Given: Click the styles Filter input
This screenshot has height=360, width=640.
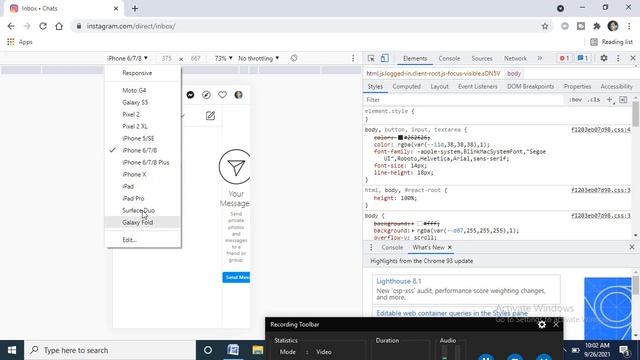Looking at the screenshot, I should 463,100.
